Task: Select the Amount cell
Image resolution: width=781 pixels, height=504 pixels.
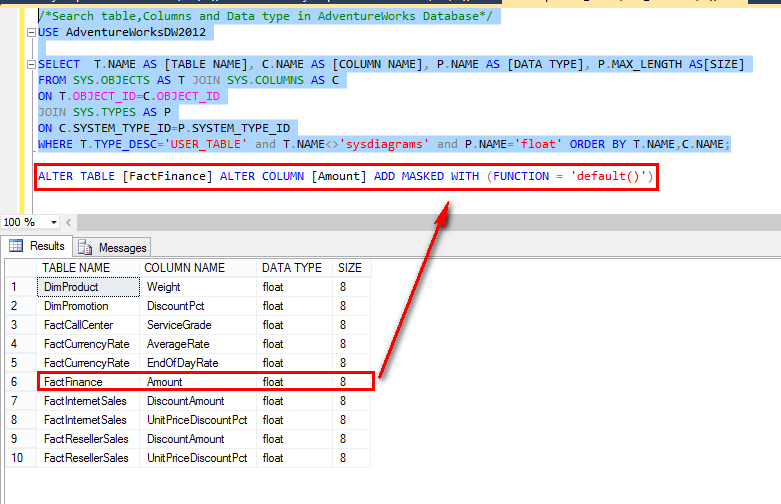Action: point(198,382)
